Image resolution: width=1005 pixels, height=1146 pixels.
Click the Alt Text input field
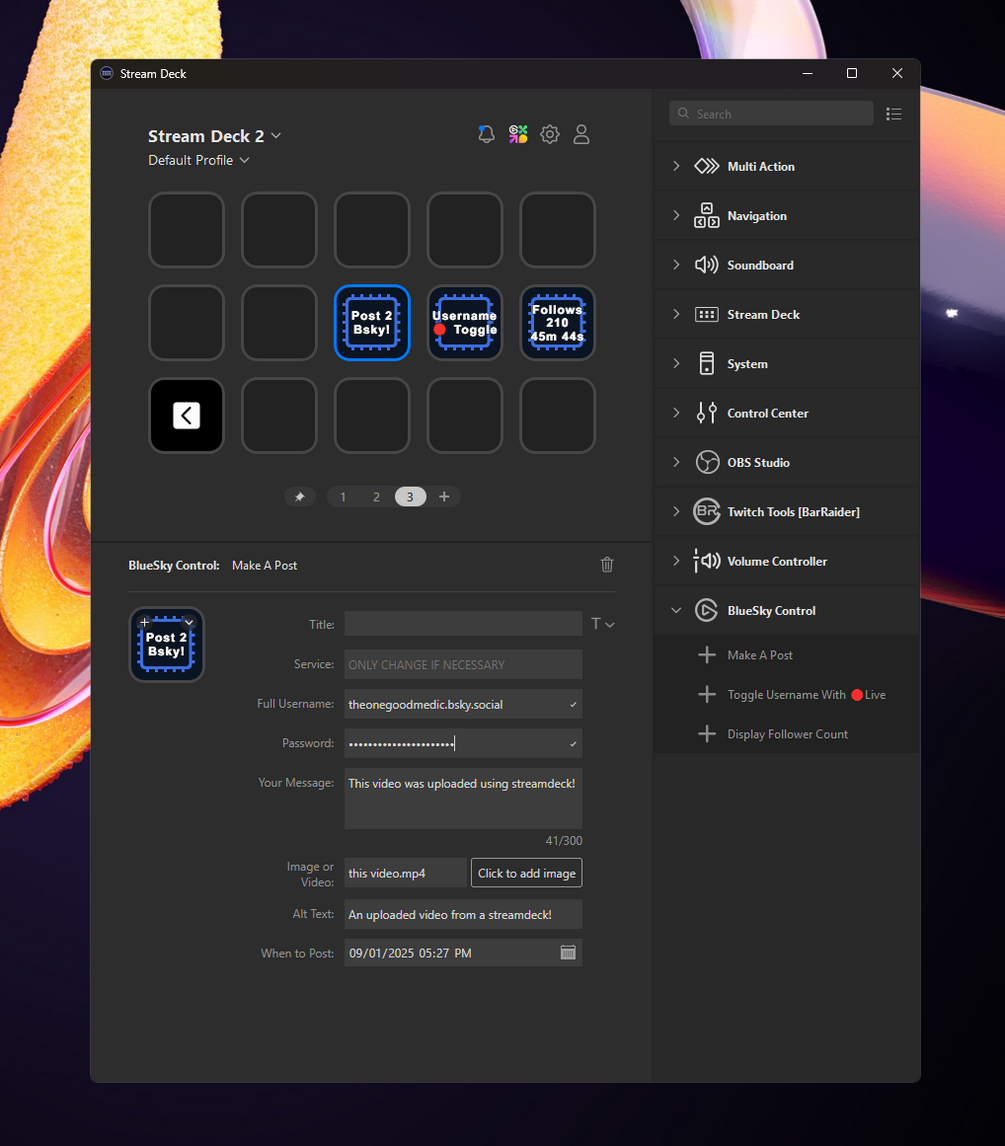click(463, 914)
